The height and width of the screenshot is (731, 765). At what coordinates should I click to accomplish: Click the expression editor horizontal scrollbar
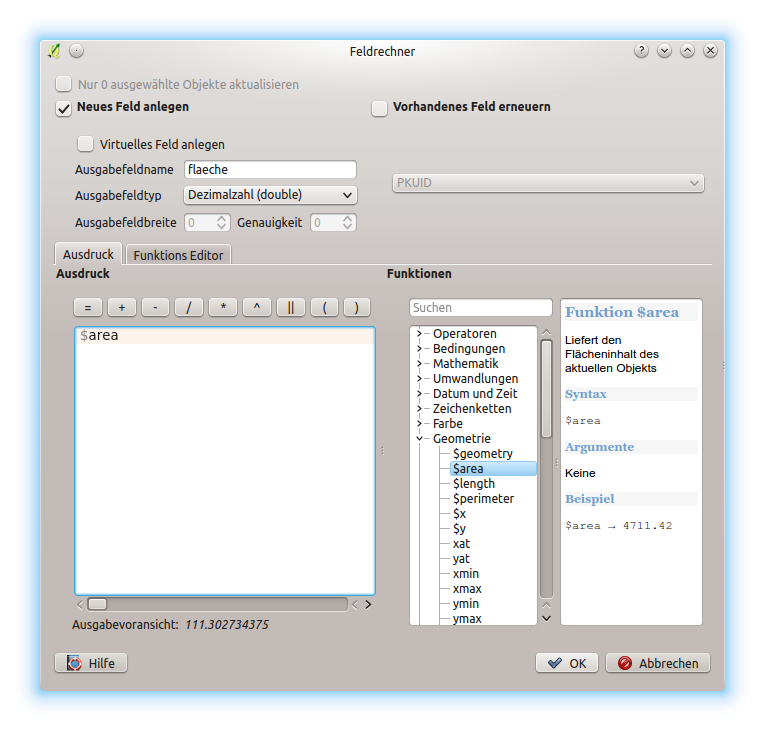220,604
